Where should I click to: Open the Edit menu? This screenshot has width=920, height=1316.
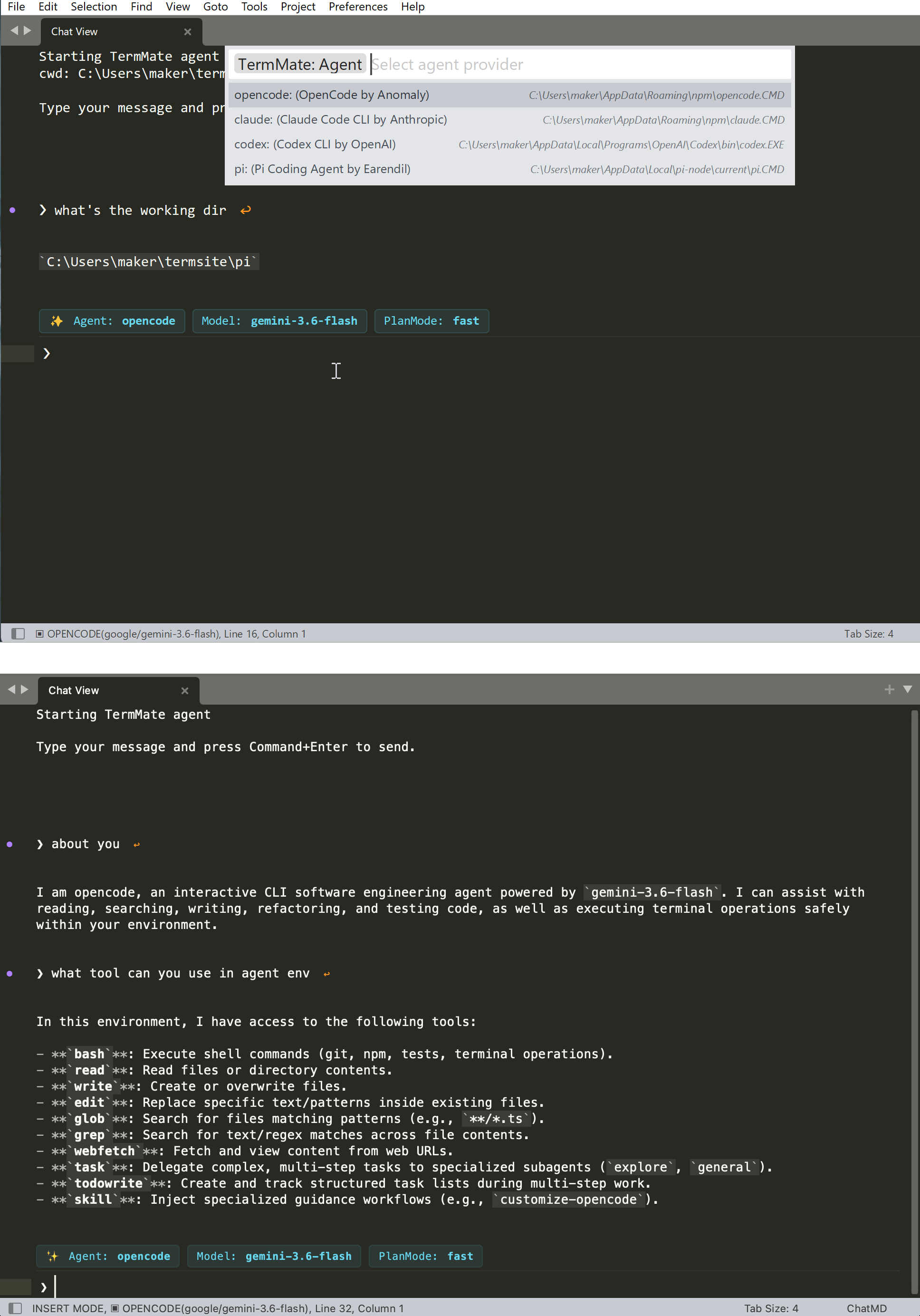click(x=48, y=7)
